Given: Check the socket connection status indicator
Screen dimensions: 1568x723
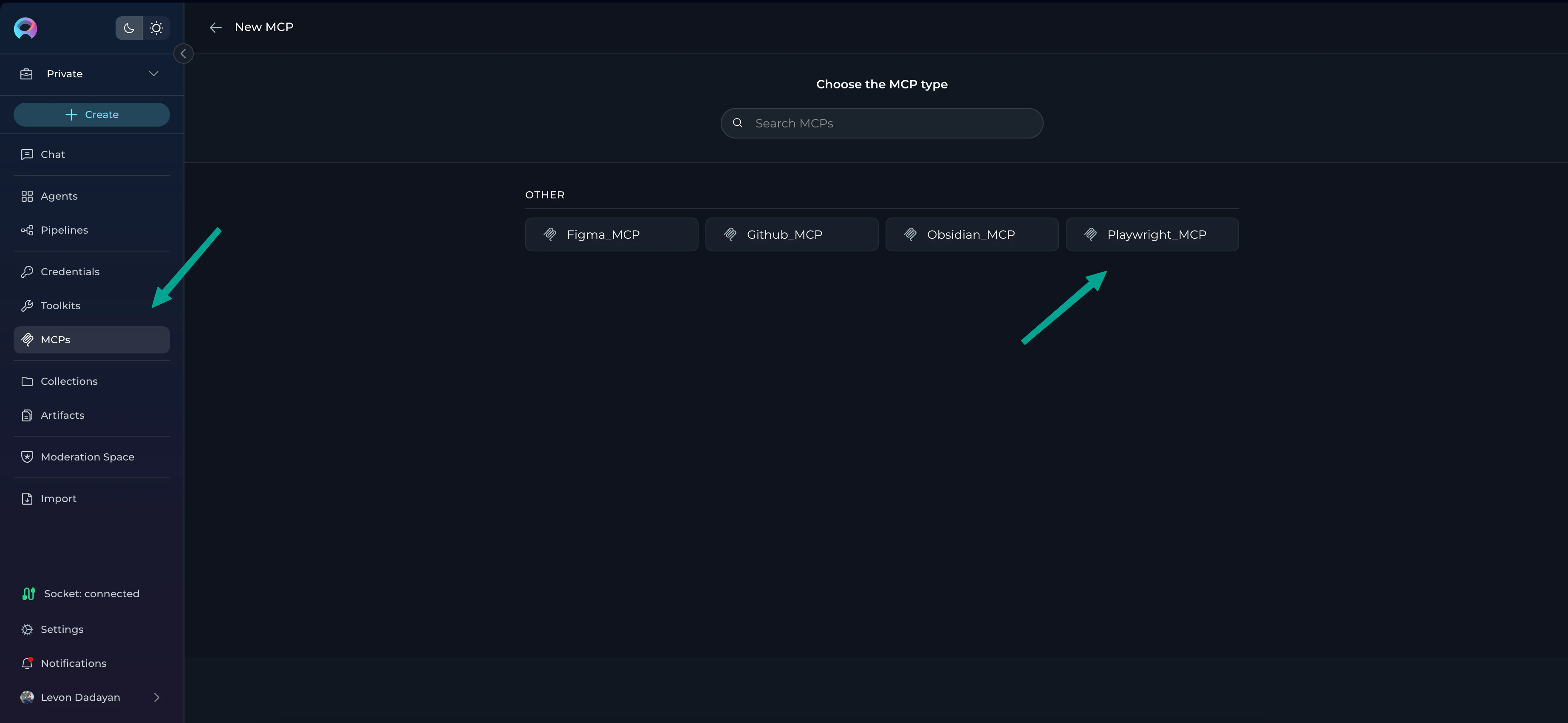Looking at the screenshot, I should [91, 593].
